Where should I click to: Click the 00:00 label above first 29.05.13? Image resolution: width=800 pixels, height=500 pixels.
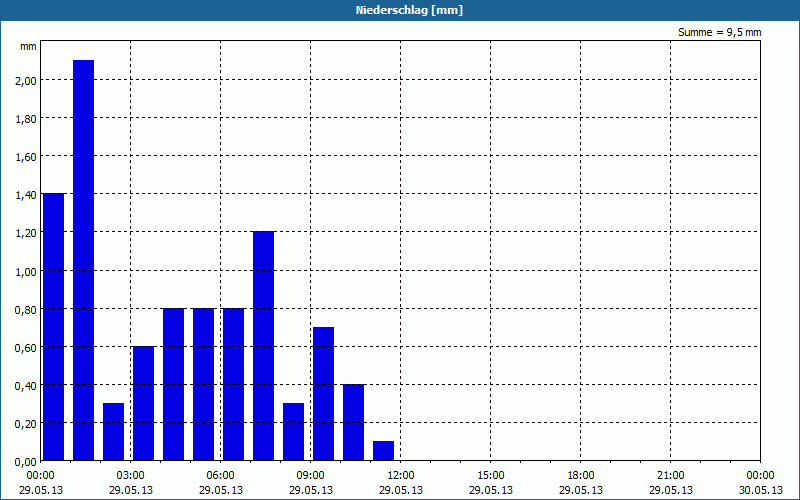pos(41,476)
